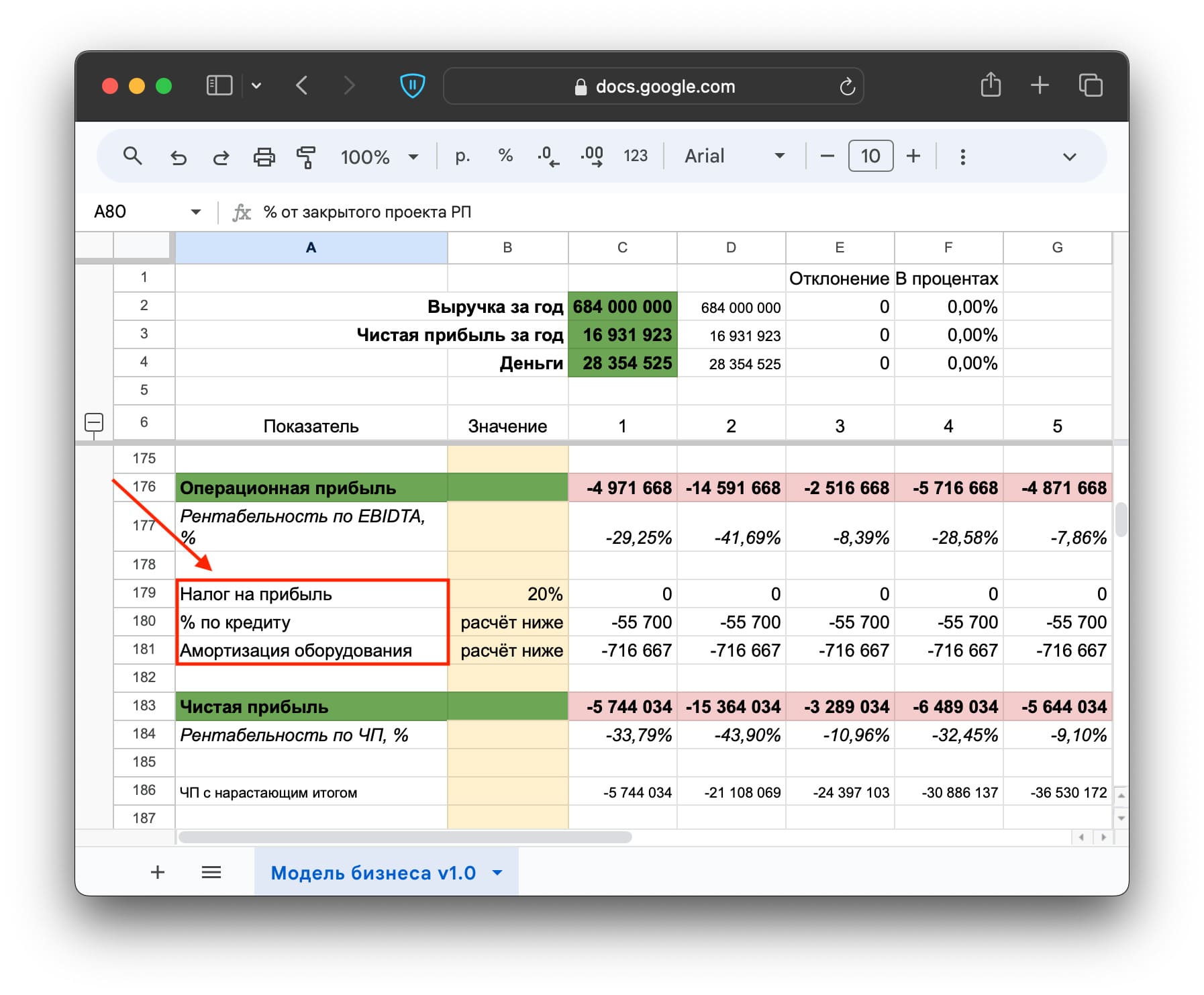Collapse the row group with minus toggle
The image size is (1204, 995).
click(x=94, y=423)
